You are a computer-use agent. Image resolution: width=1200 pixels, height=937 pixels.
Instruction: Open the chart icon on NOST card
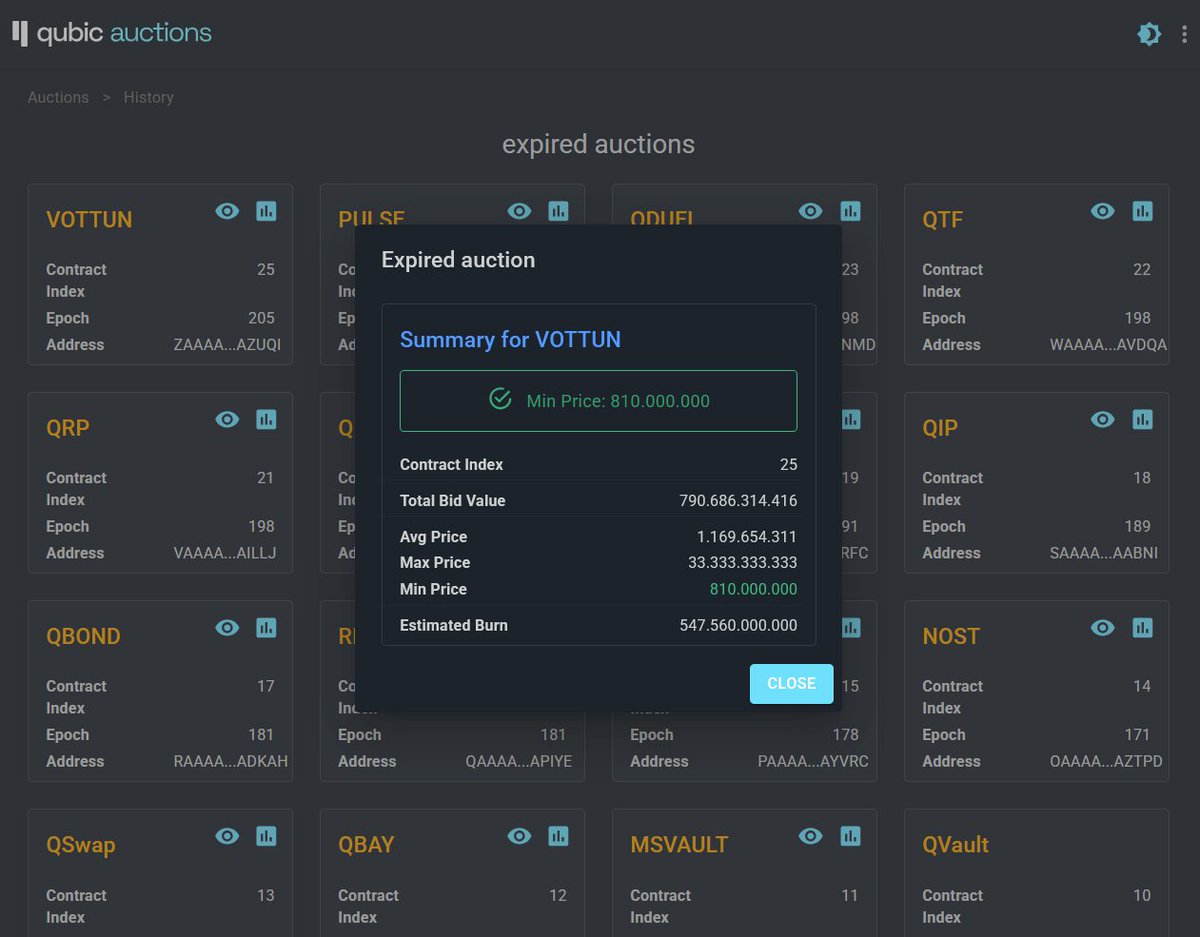click(x=1142, y=628)
